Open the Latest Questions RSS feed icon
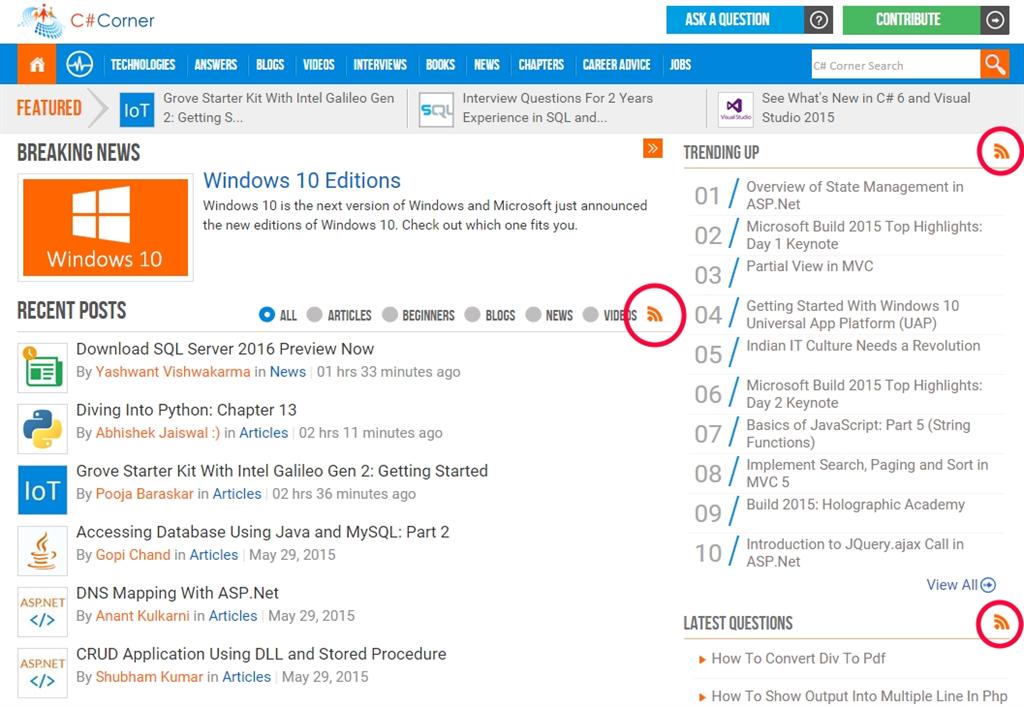The width and height of the screenshot is (1024, 707). click(x=1000, y=621)
